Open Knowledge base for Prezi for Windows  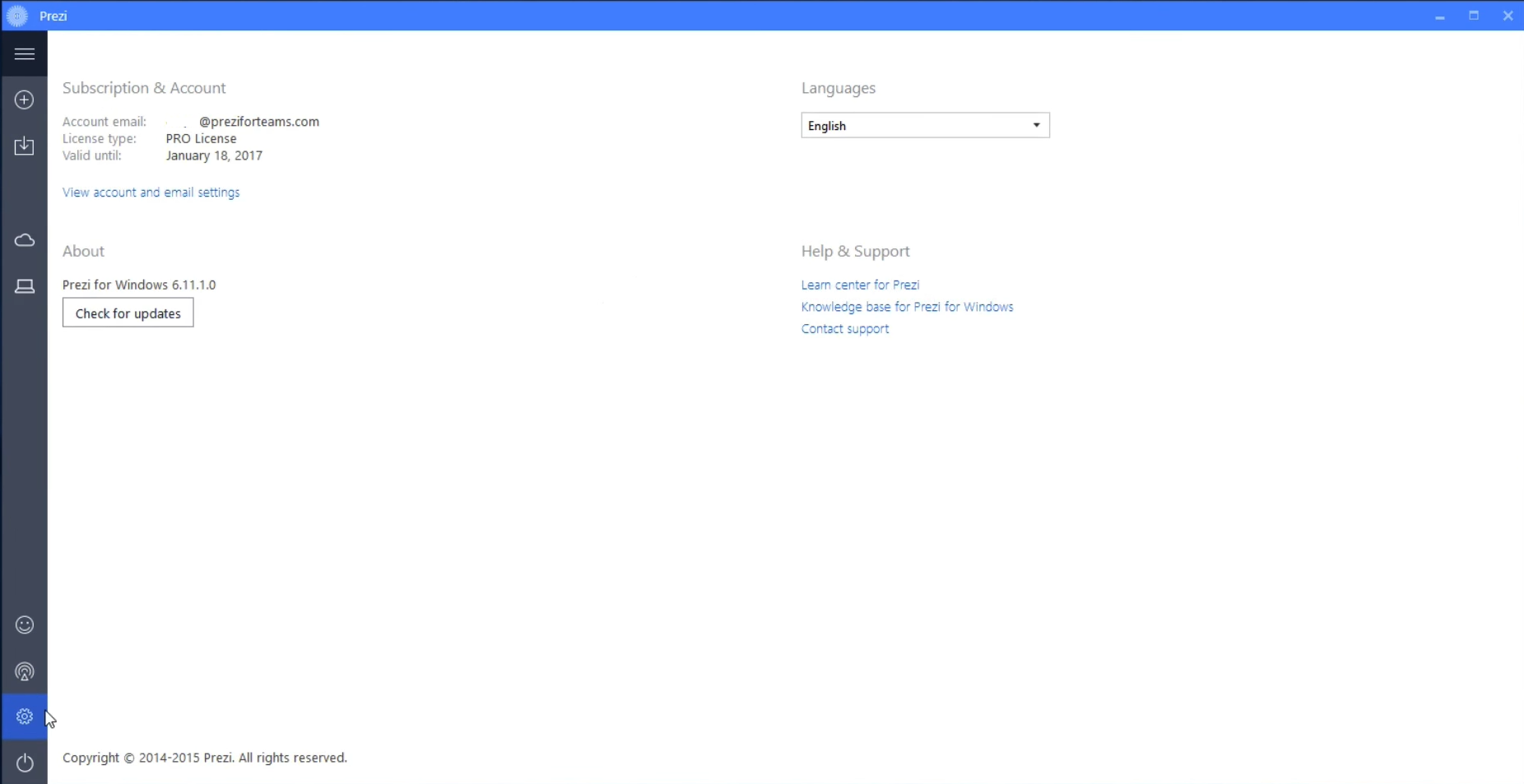pyautogui.click(x=907, y=307)
